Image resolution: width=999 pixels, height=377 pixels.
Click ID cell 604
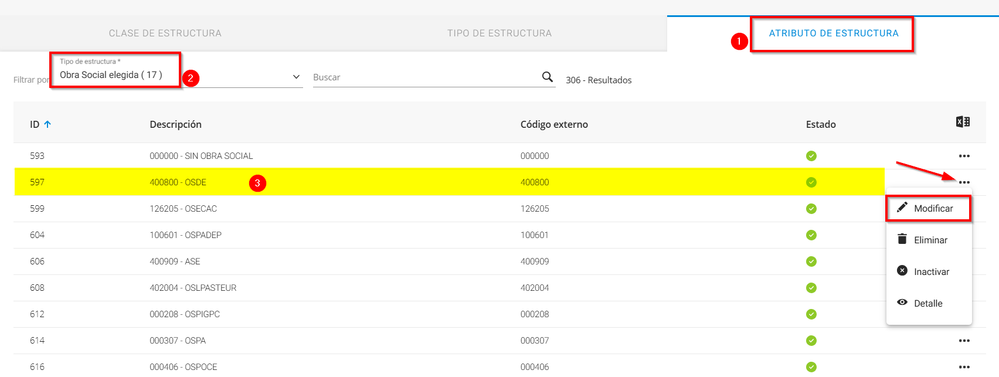[37, 235]
